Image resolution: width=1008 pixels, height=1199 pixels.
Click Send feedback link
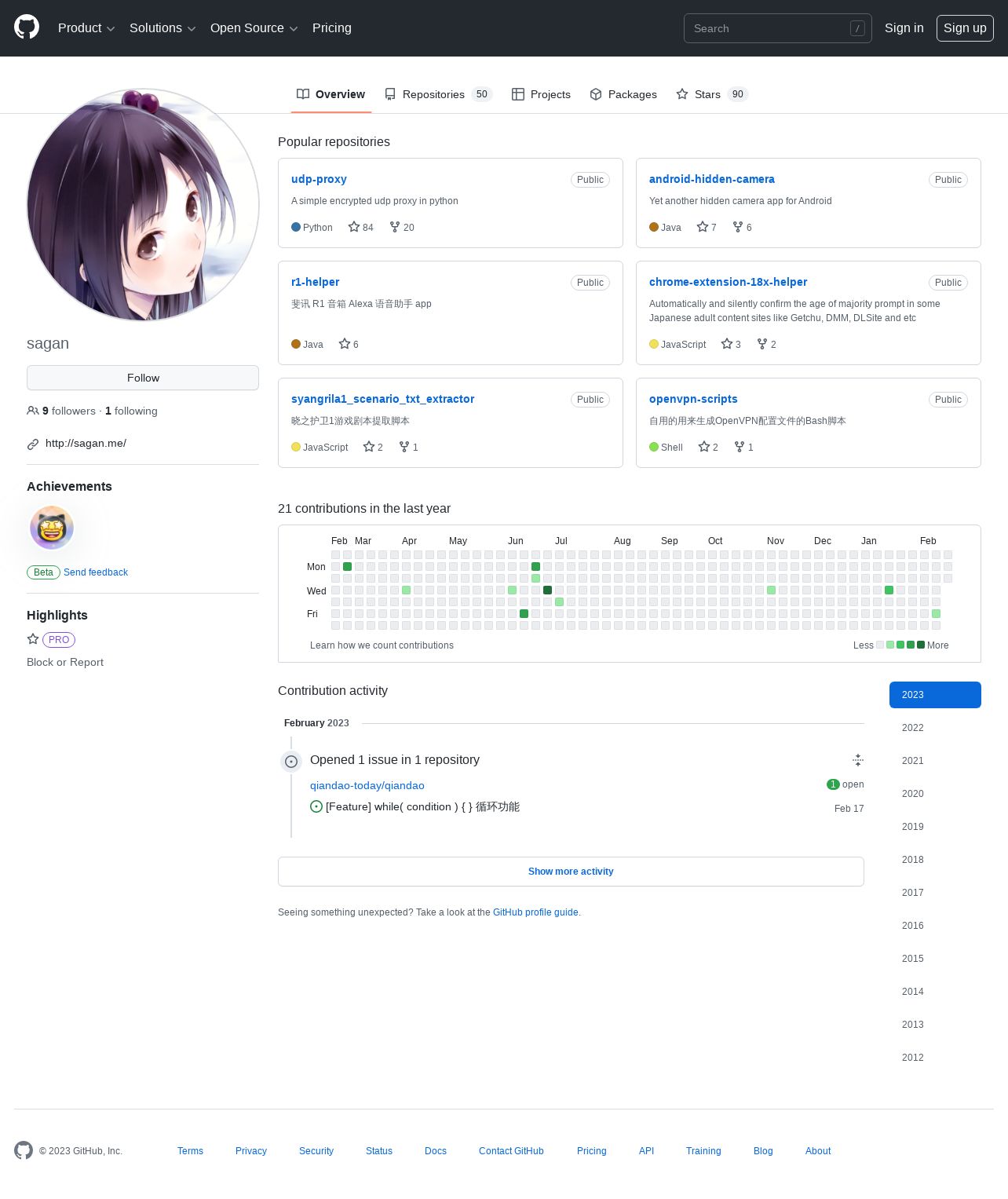[x=96, y=572]
